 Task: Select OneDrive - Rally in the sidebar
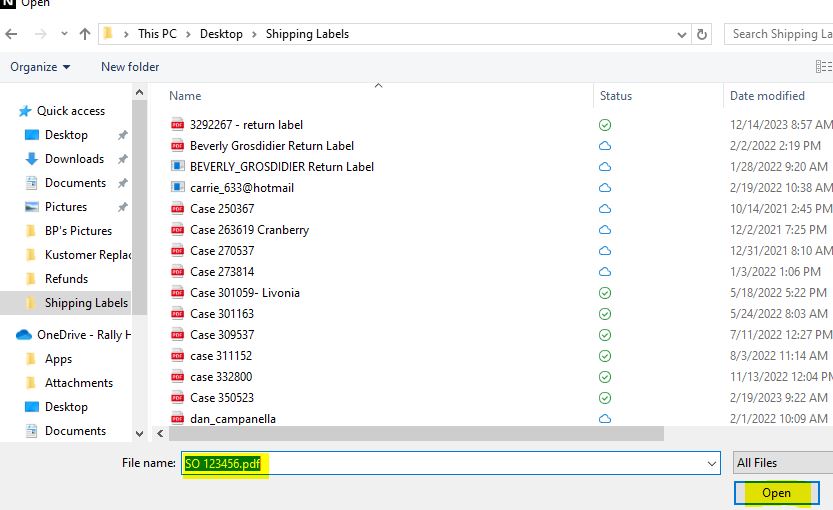(83, 335)
